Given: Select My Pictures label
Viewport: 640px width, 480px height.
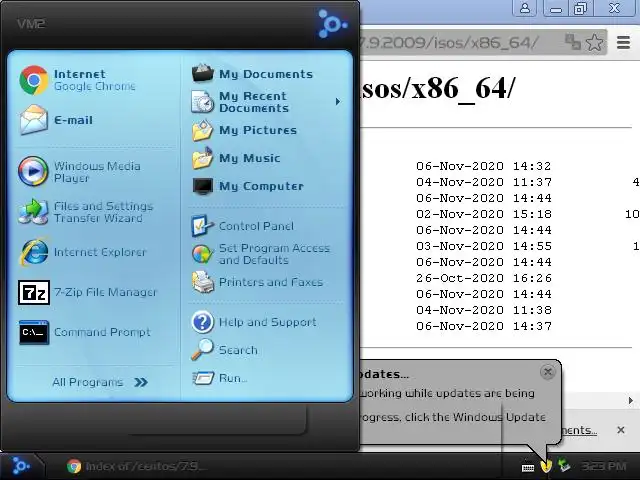Looking at the screenshot, I should pos(258,131).
